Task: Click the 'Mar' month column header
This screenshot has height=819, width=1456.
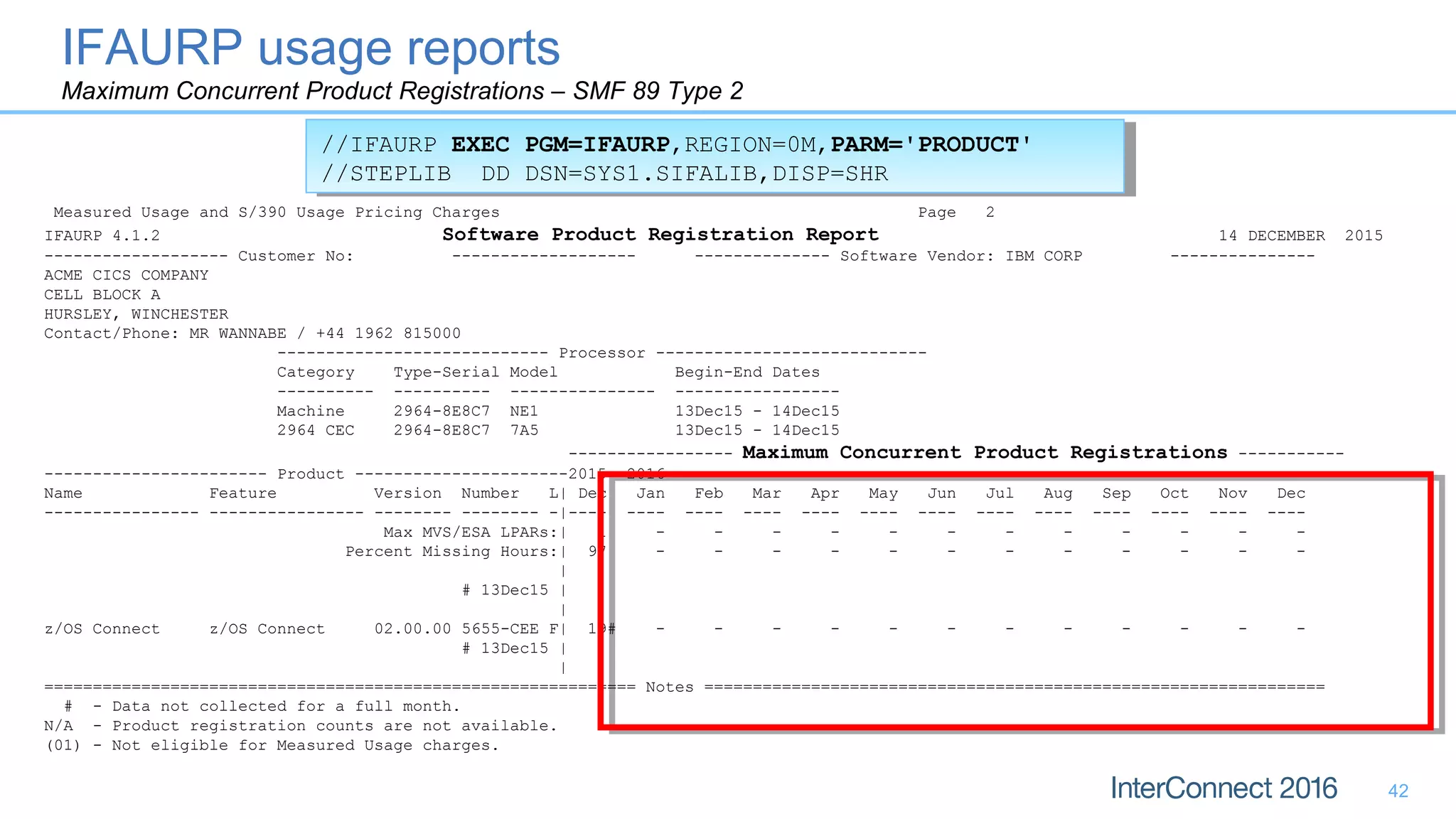Action: point(766,493)
